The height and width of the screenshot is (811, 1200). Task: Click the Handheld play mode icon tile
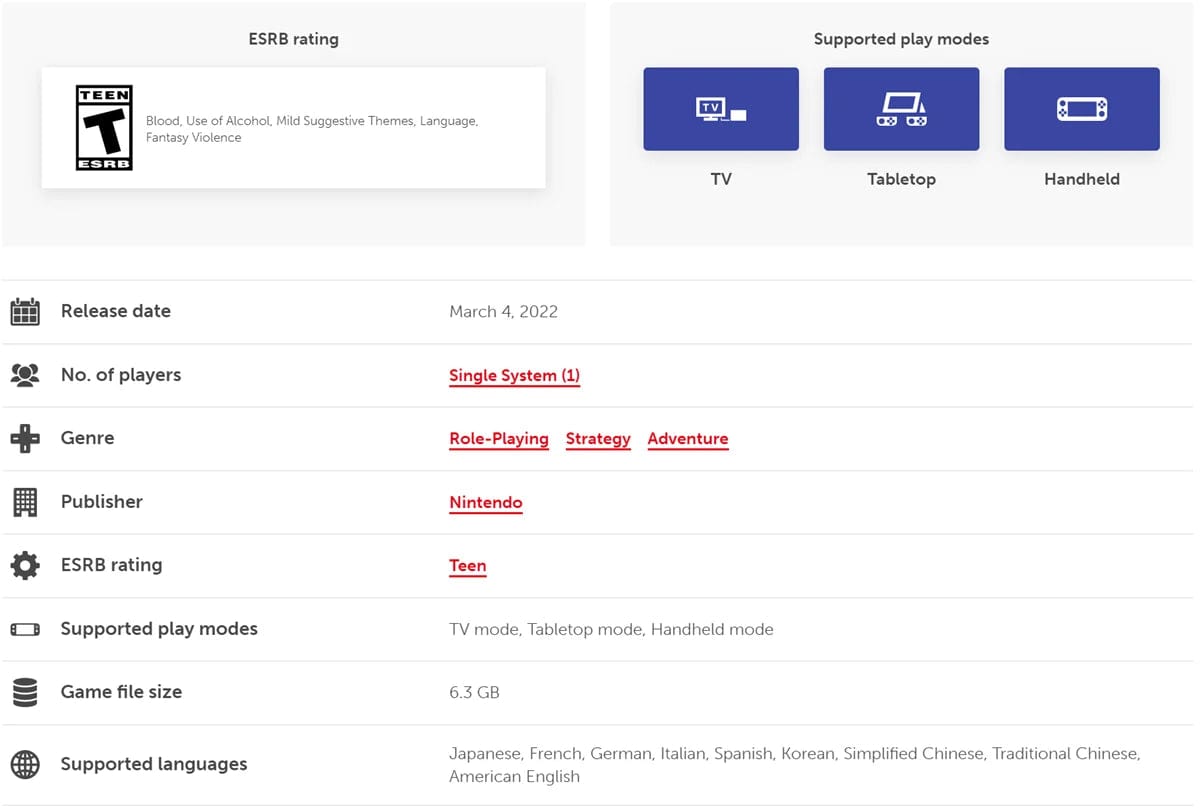[x=1081, y=109]
